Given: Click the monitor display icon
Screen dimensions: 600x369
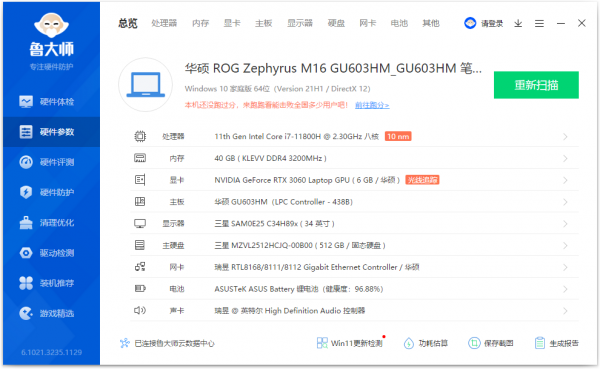Looking at the screenshot, I should click(x=140, y=224).
